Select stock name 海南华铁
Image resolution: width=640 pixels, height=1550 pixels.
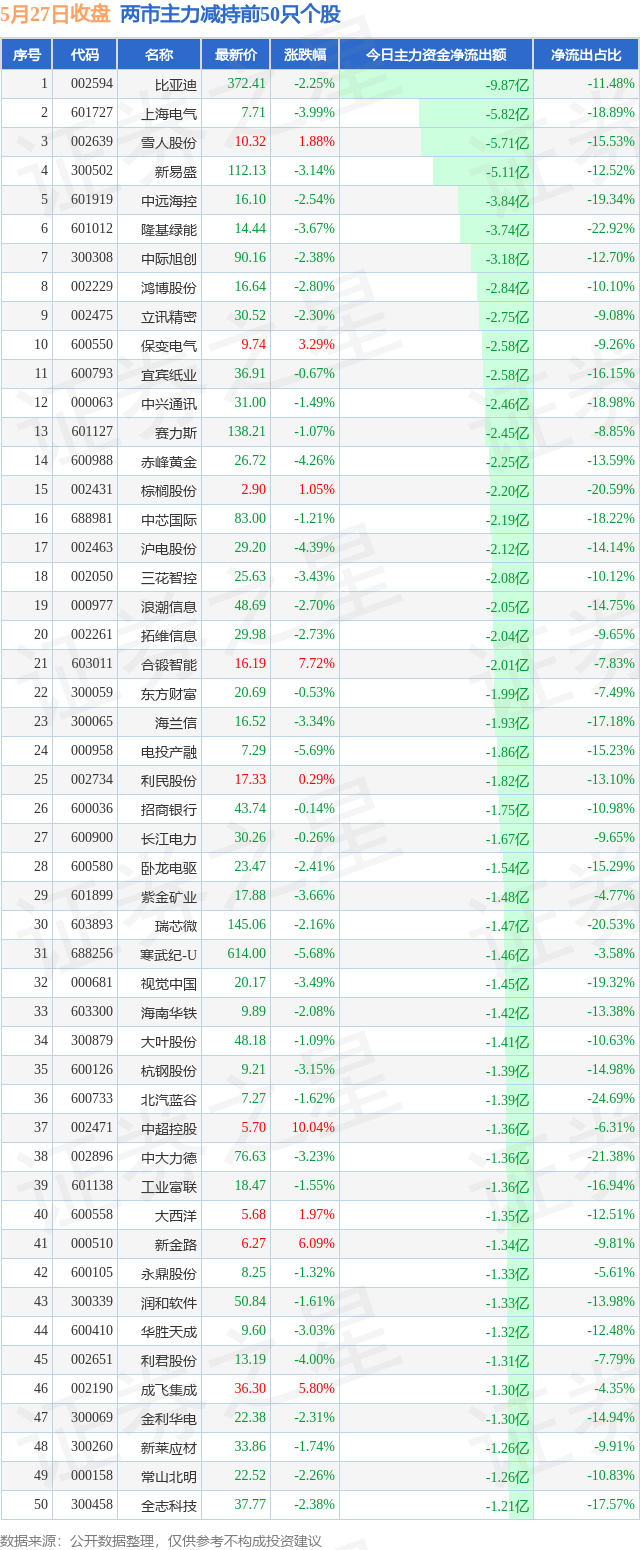(x=169, y=1012)
